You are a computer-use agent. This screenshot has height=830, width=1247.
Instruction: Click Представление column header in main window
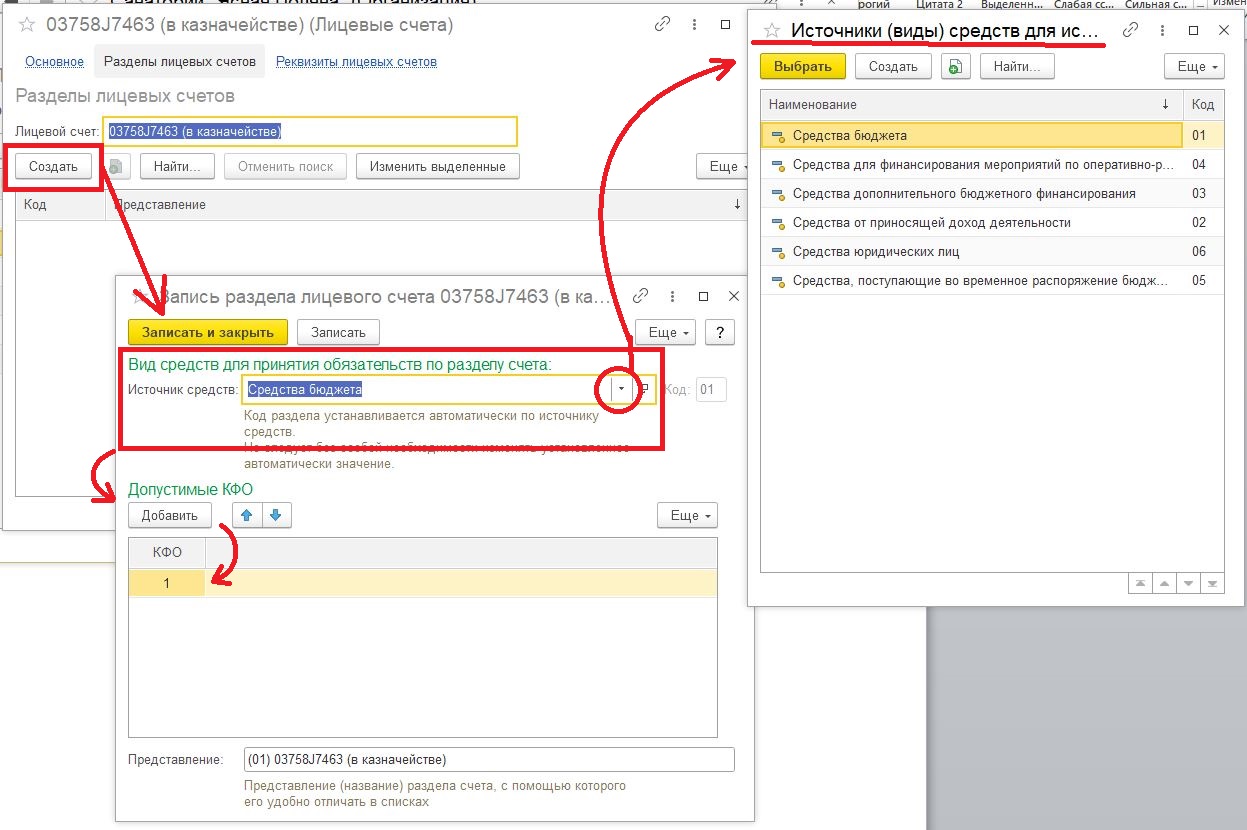427,204
